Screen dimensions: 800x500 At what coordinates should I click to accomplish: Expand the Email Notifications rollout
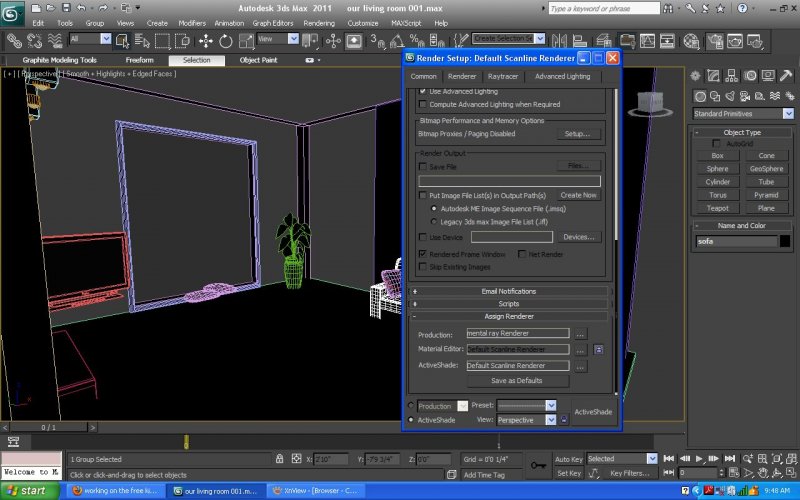click(x=509, y=291)
